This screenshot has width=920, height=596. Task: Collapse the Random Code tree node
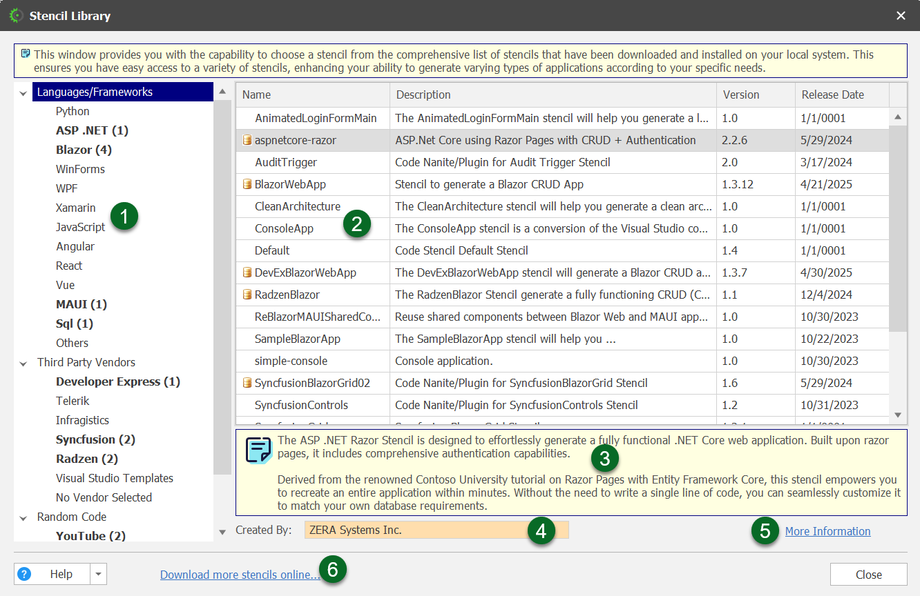click(23, 518)
